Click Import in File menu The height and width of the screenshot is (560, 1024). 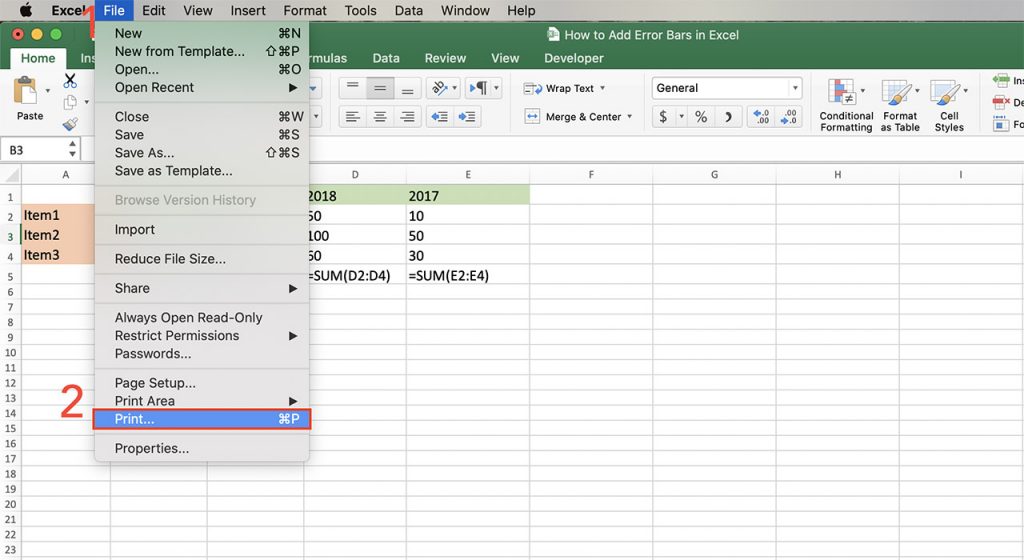point(202,229)
